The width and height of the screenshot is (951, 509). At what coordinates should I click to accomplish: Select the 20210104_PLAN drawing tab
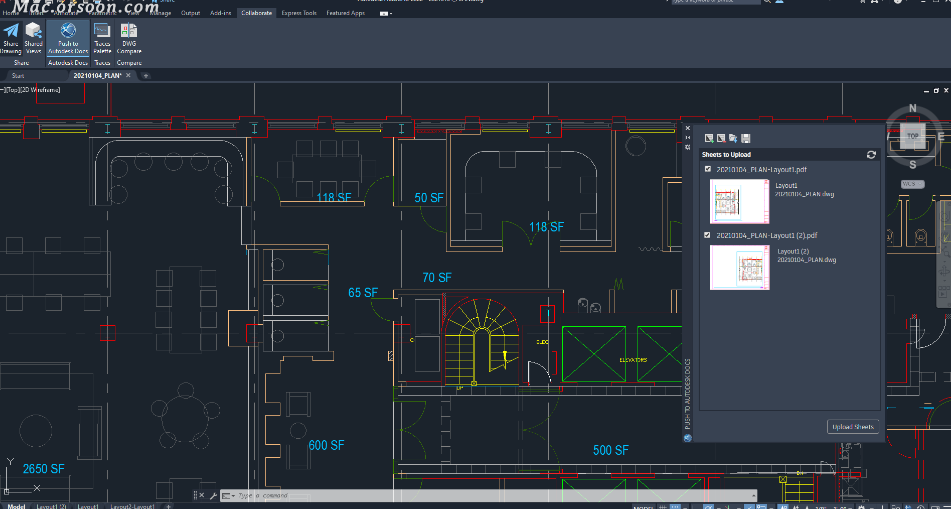tap(97, 76)
